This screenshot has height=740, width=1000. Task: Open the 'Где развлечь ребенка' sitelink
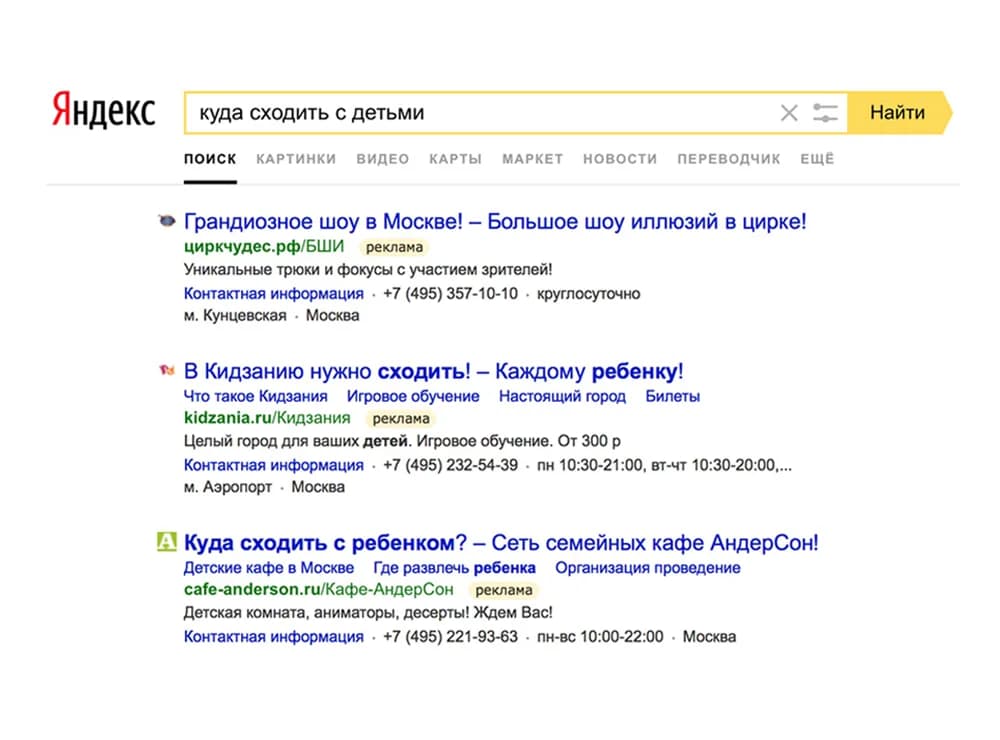(454, 568)
